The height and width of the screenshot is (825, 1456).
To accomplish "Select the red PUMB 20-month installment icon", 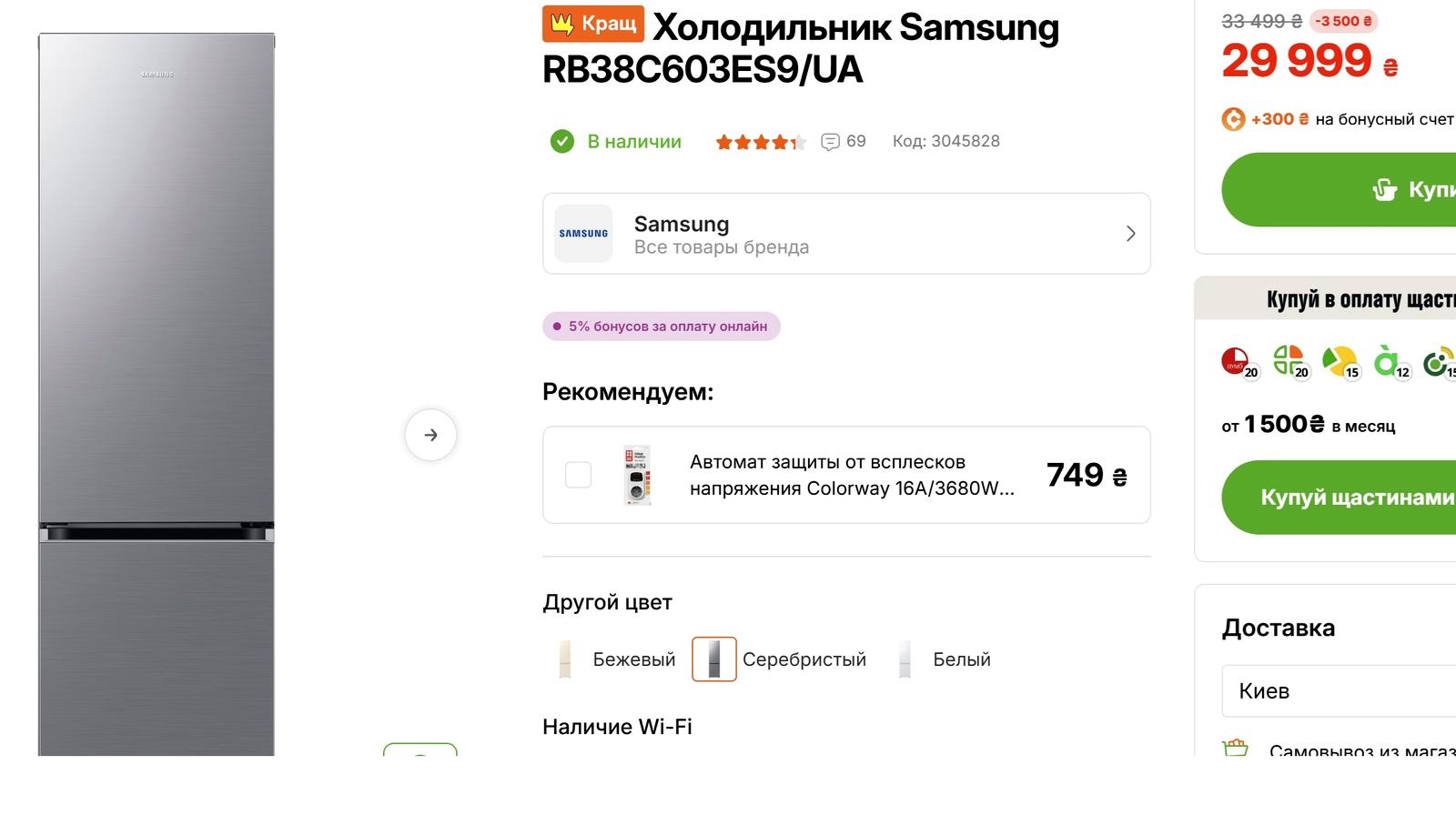I will tap(1238, 362).
